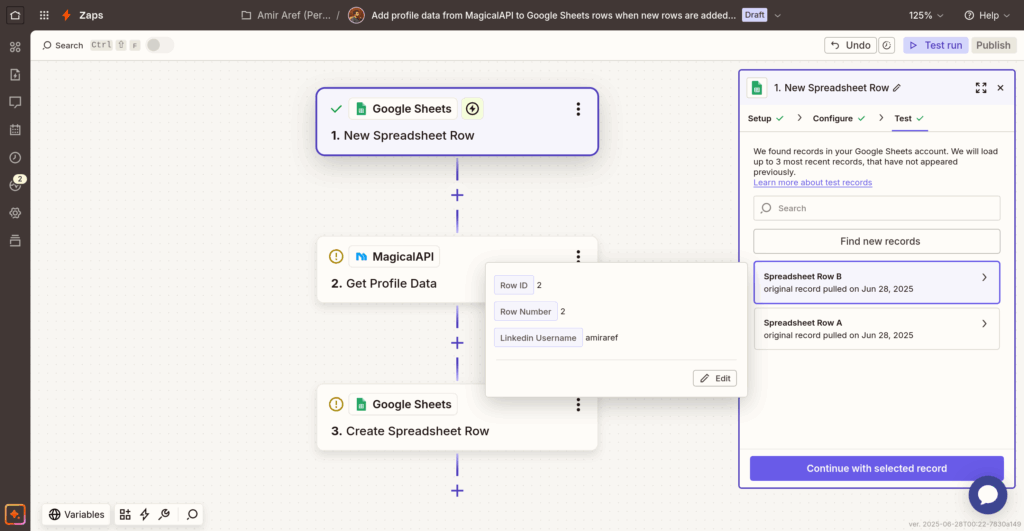1024x531 pixels.
Task: Close the step side panel
Action: [x=1000, y=88]
